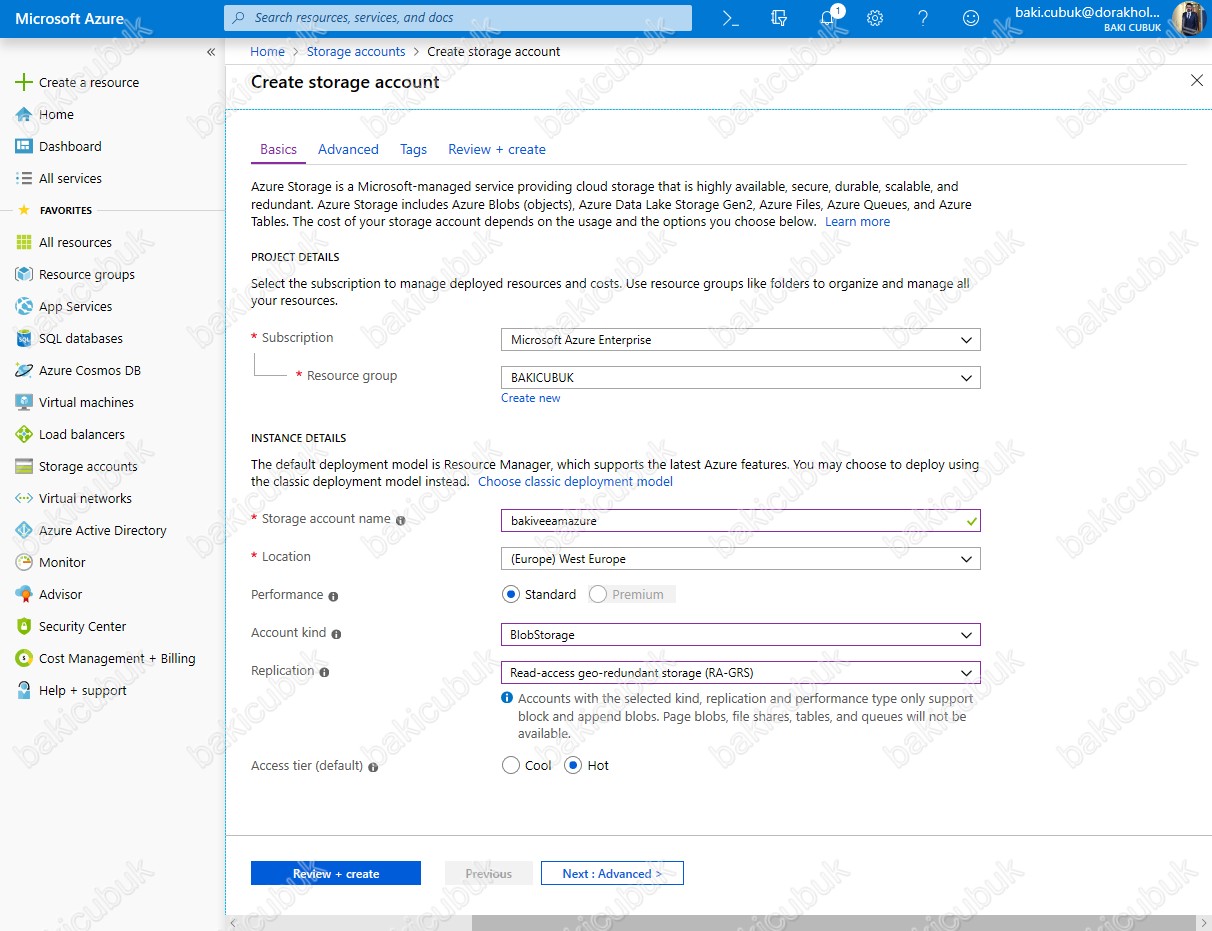The image size is (1212, 931).
Task: Click the Create new resource group link
Action: (x=531, y=398)
